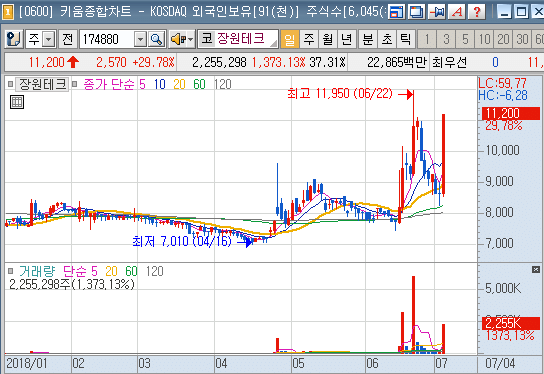The height and width of the screenshot is (374, 544).
Task: Click the 최저 7,010 (04/16) low label
Action: tap(182, 241)
